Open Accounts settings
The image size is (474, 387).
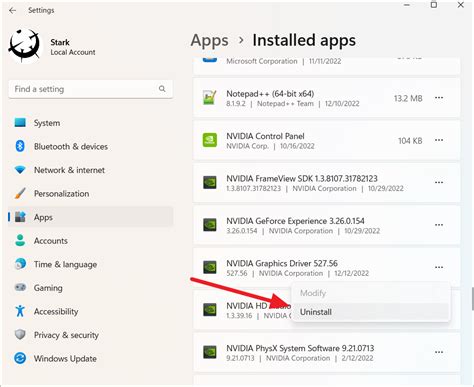coord(91,240)
